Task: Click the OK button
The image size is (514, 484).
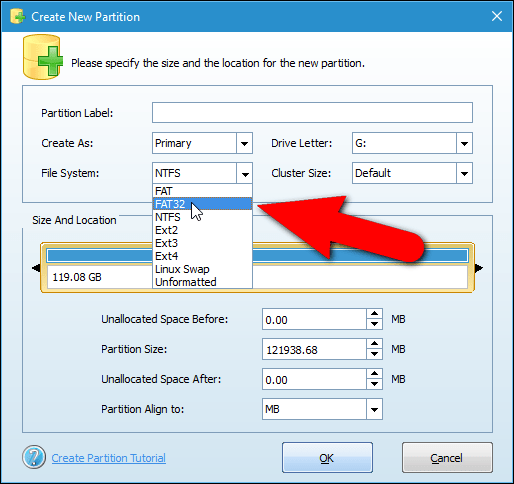Action: coord(327,458)
